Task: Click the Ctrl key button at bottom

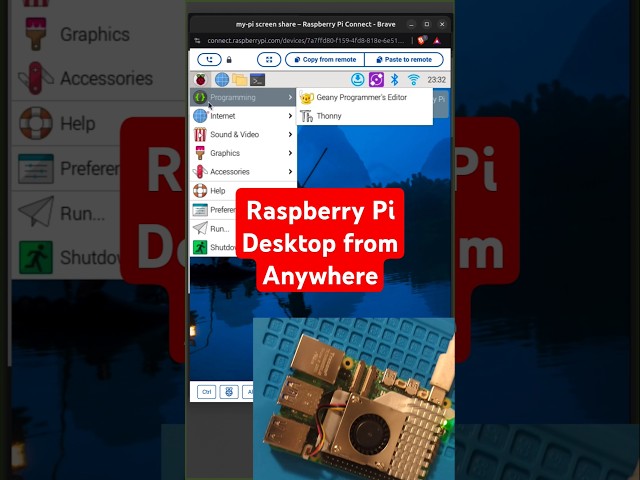Action: click(x=207, y=392)
